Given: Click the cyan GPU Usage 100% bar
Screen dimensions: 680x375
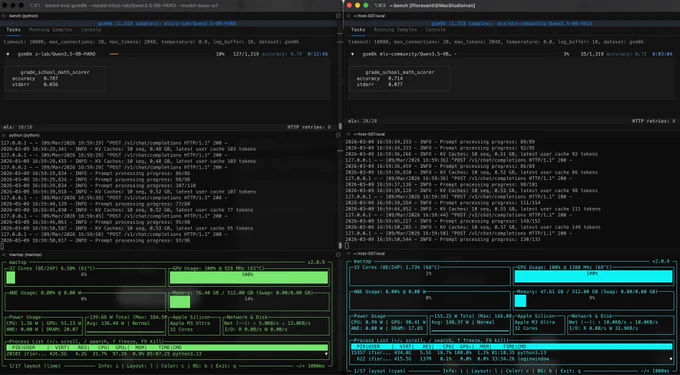Looking at the screenshot, I should [593, 277].
